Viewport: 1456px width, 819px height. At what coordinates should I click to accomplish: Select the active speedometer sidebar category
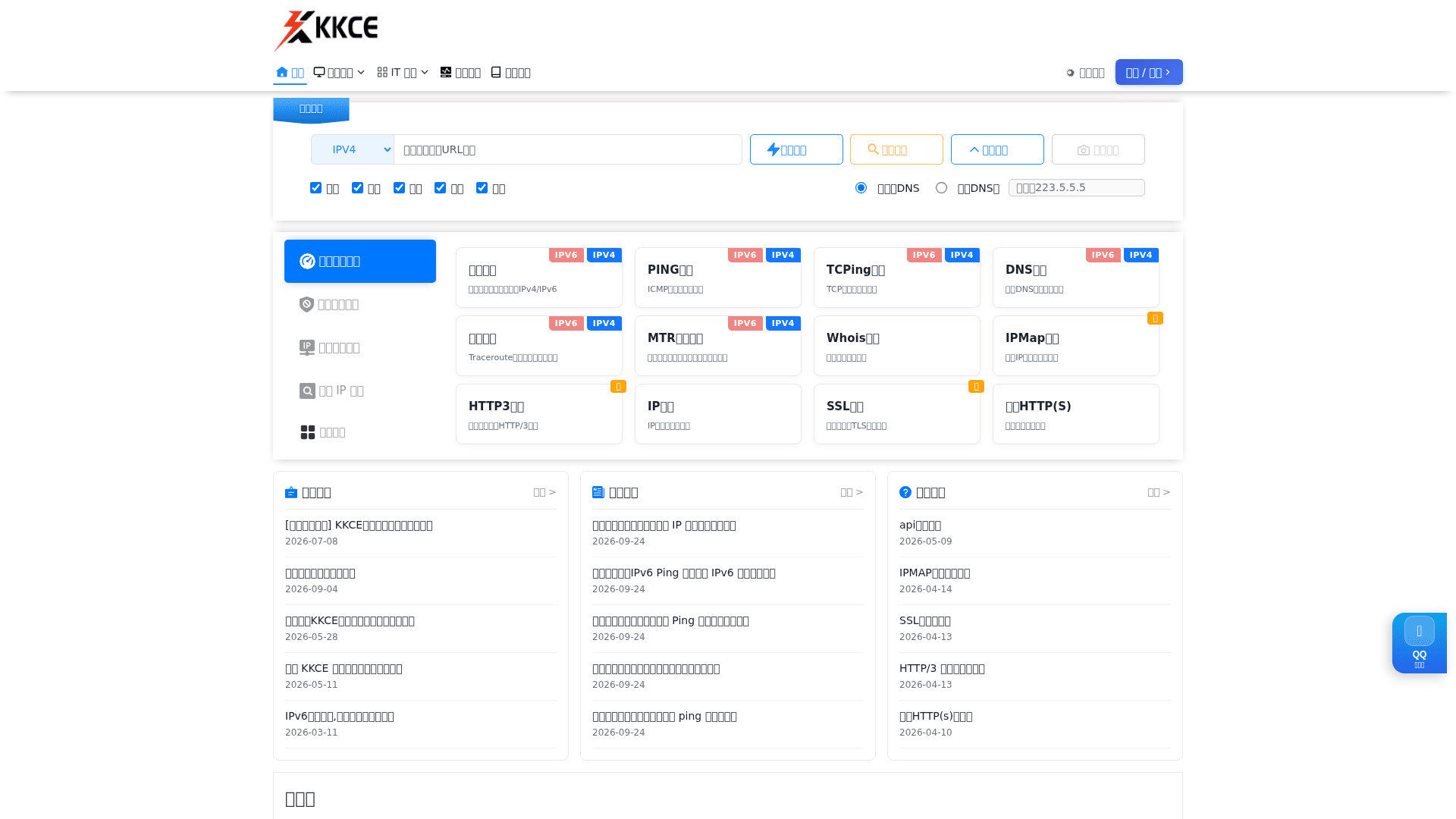(x=360, y=261)
